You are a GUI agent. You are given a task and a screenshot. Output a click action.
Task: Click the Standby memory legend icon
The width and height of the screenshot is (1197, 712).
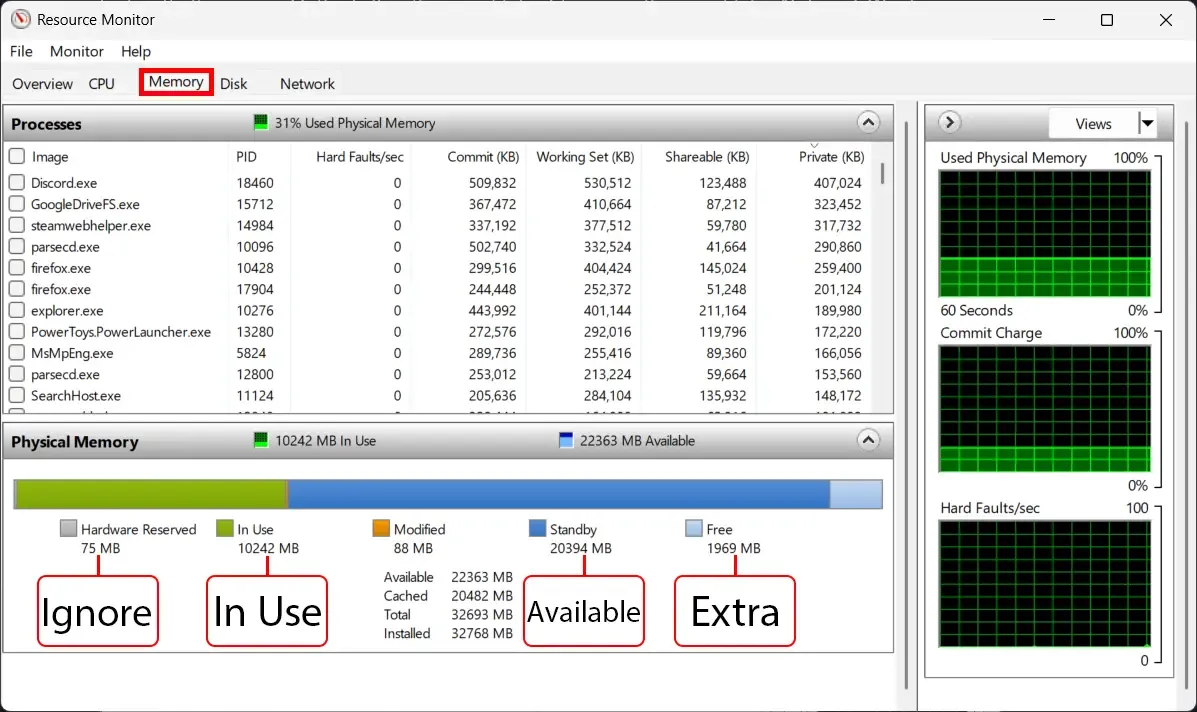(536, 528)
